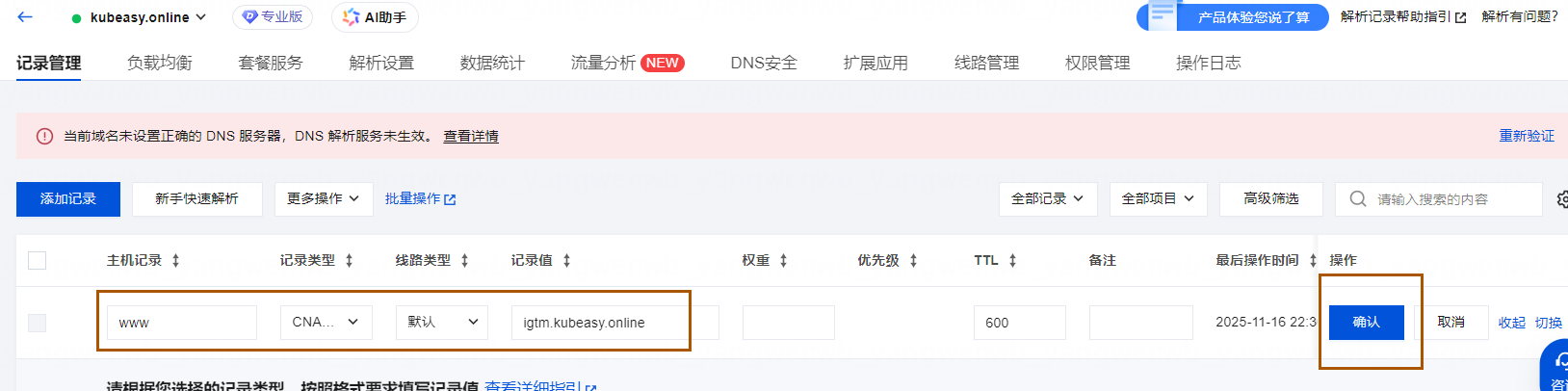Click the red warning icon in DNS alert
The width and height of the screenshot is (1568, 391).
tap(44, 136)
